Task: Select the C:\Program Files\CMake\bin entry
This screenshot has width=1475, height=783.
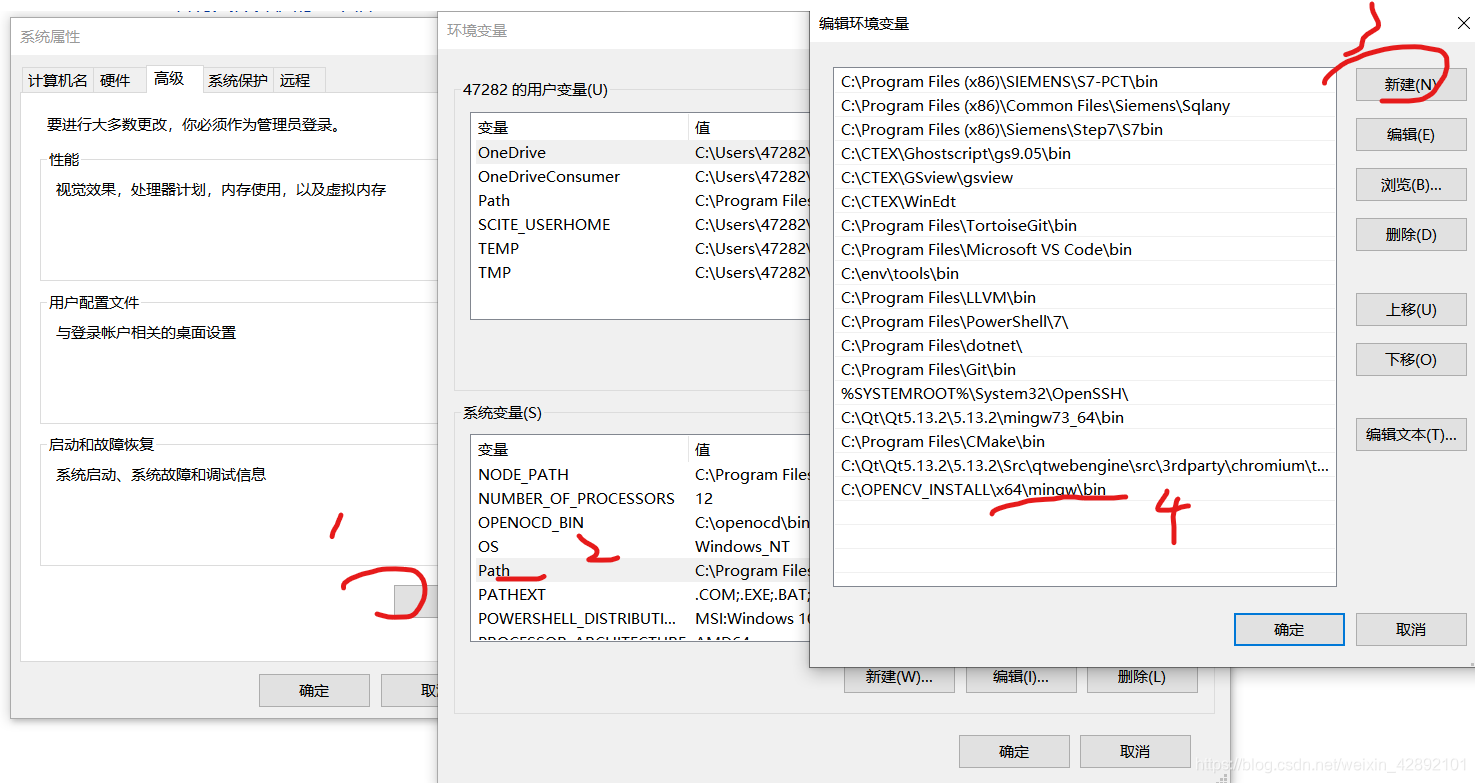Action: click(x=1084, y=442)
